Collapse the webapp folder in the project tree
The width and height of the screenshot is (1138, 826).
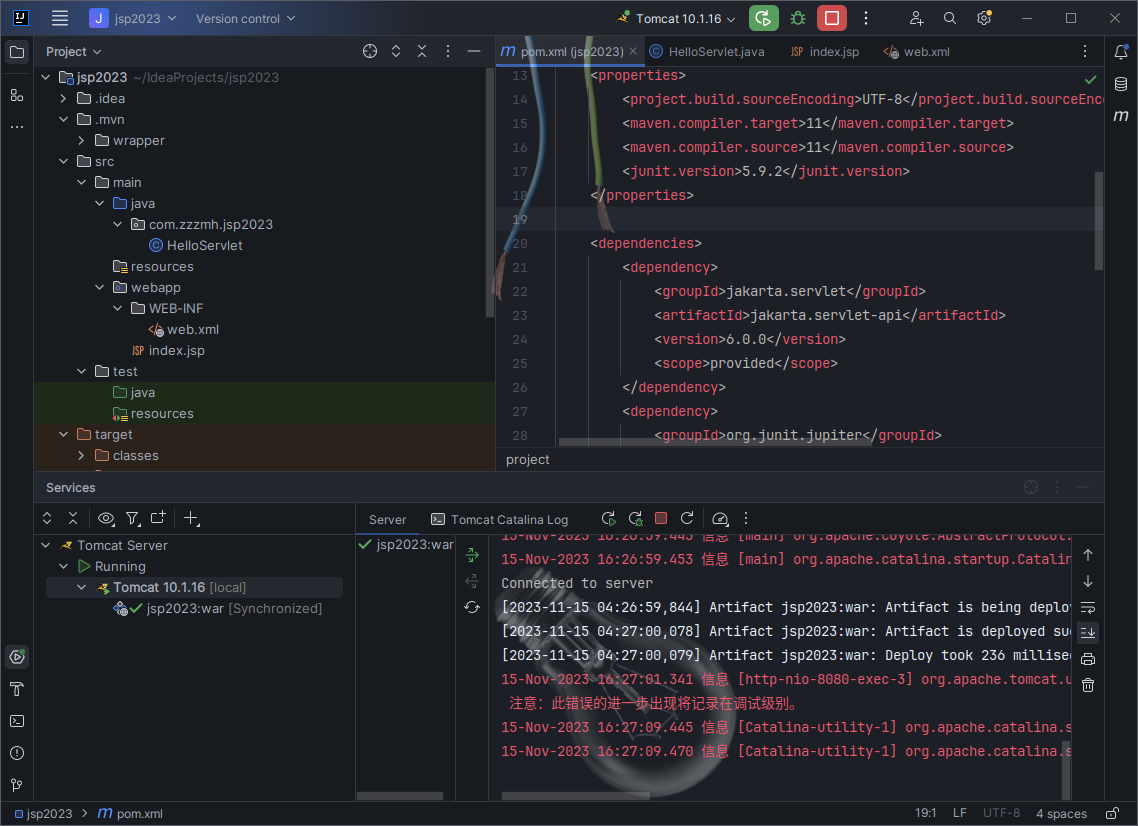[x=100, y=288]
